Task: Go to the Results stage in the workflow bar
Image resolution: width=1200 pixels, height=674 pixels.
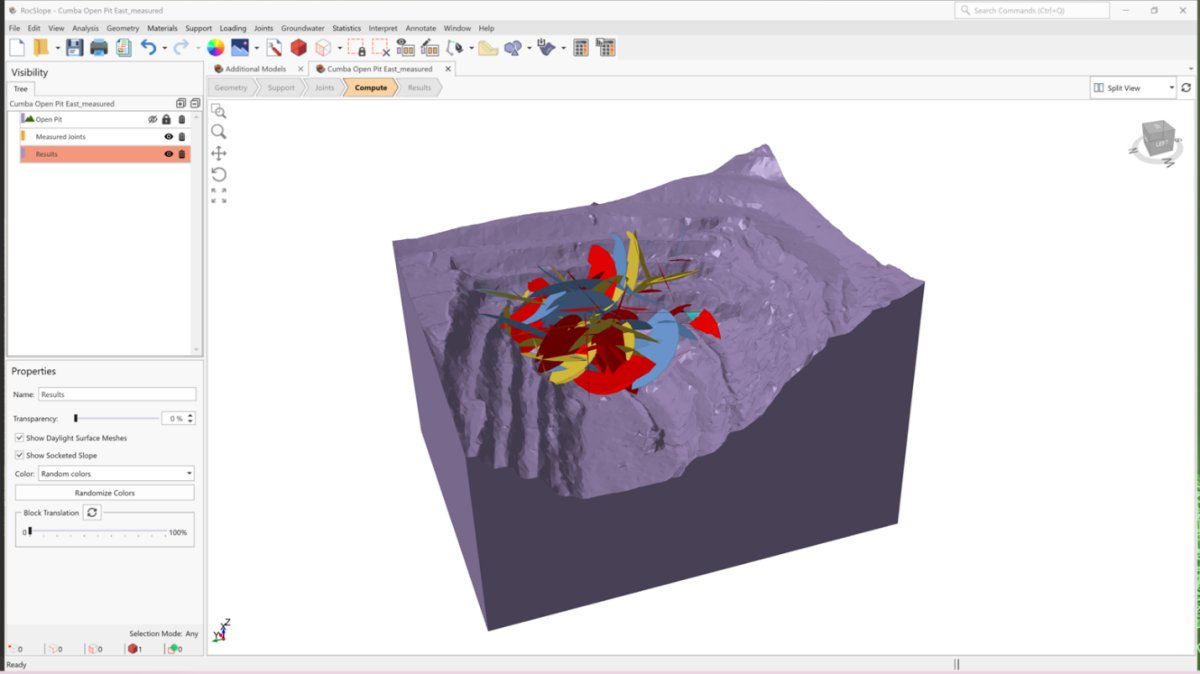Action: point(419,87)
